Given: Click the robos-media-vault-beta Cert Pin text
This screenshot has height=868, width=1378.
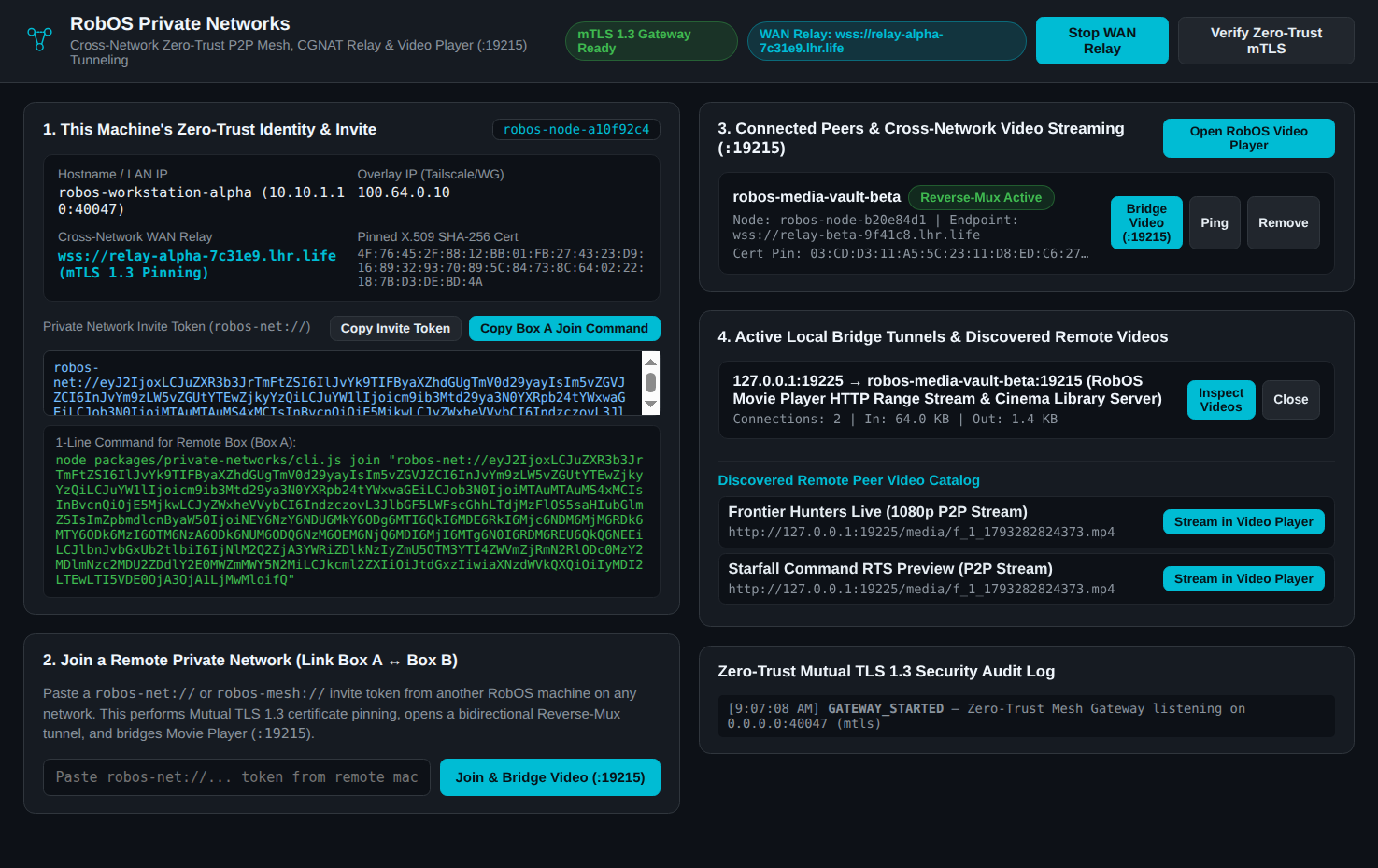Looking at the screenshot, I should (x=910, y=253).
